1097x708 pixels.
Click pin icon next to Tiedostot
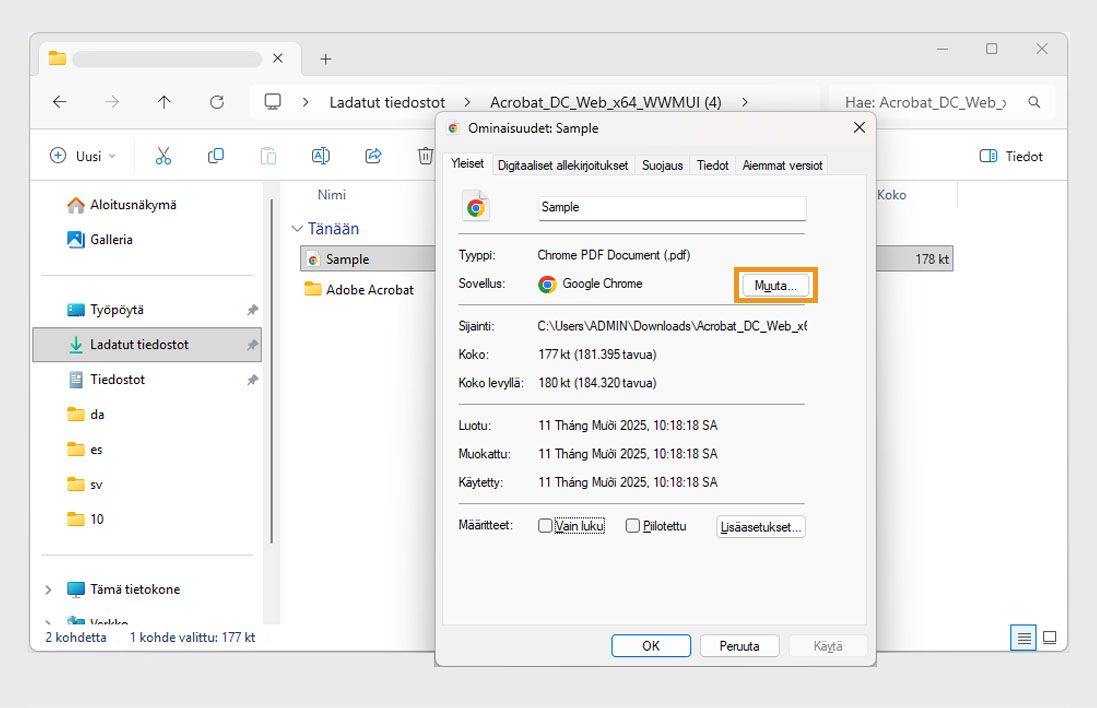click(253, 380)
